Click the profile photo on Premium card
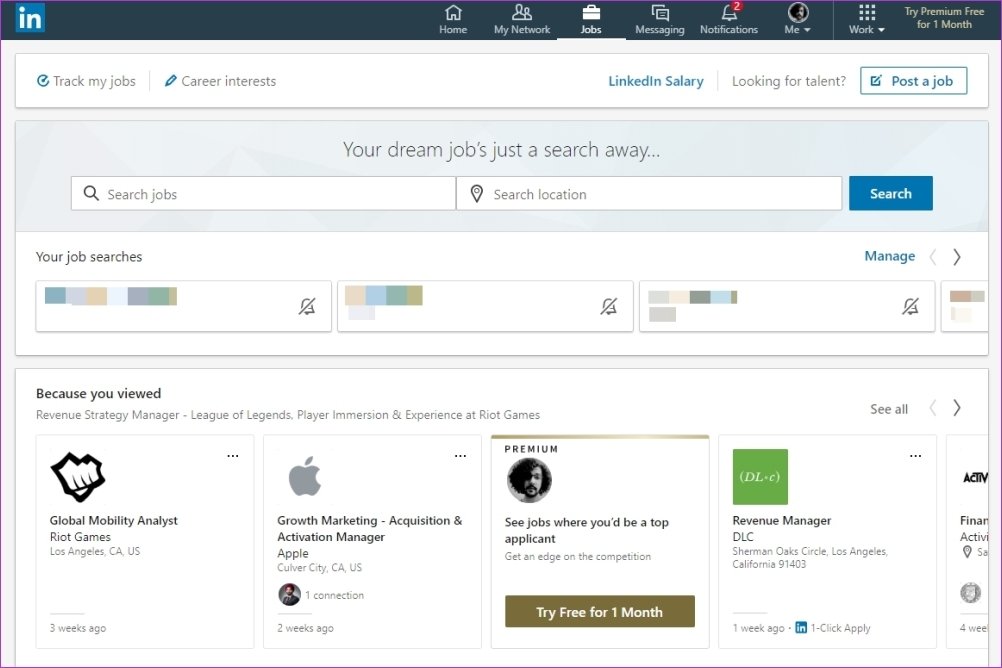This screenshot has height=668, width=1002. pos(529,480)
